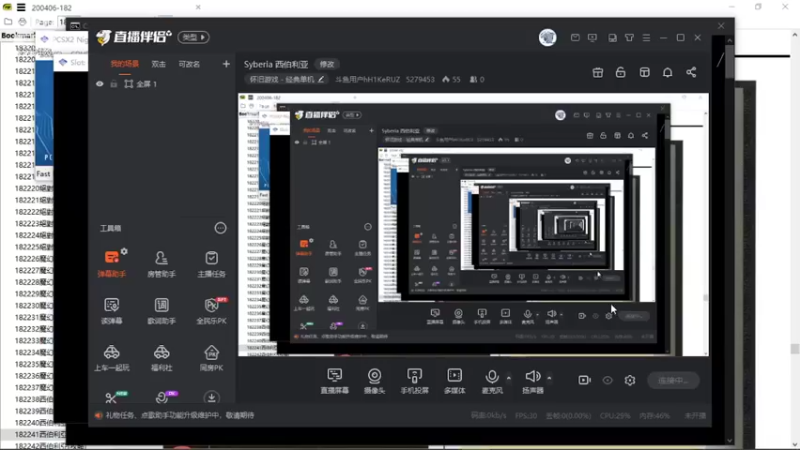The width and height of the screenshot is (800, 450).
Task: Click the stream preview thumbnail area
Action: coord(473,224)
